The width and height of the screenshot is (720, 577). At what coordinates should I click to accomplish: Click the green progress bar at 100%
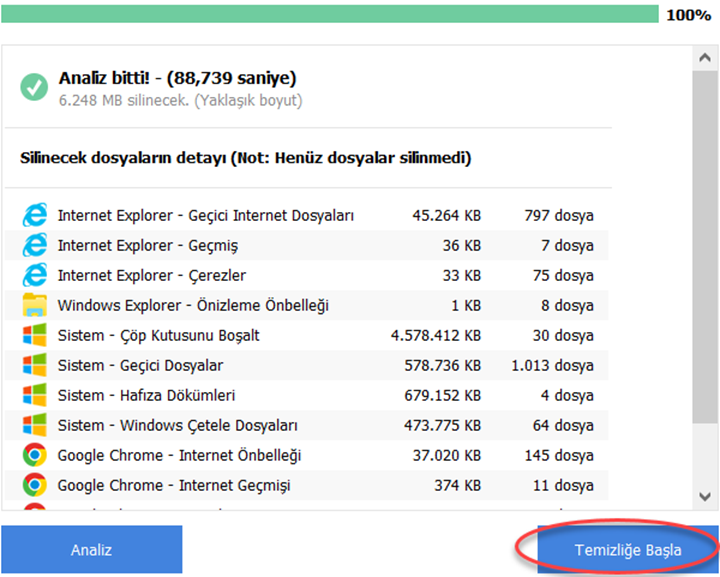(x=330, y=14)
